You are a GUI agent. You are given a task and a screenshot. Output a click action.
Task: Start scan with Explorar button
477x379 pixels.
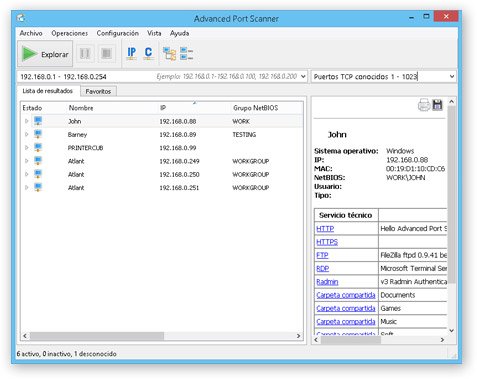coord(45,54)
